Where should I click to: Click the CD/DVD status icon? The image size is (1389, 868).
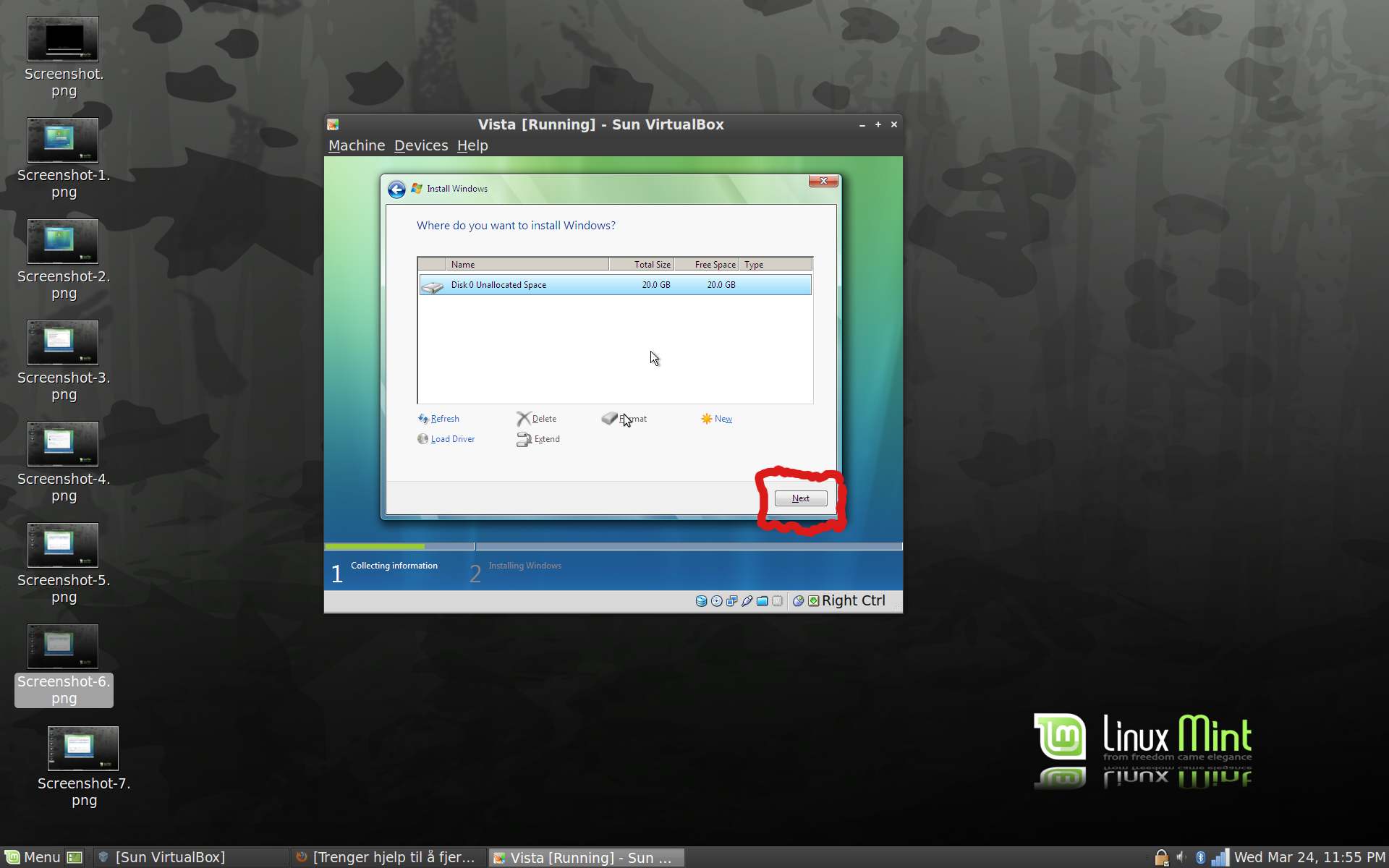pyautogui.click(x=716, y=601)
